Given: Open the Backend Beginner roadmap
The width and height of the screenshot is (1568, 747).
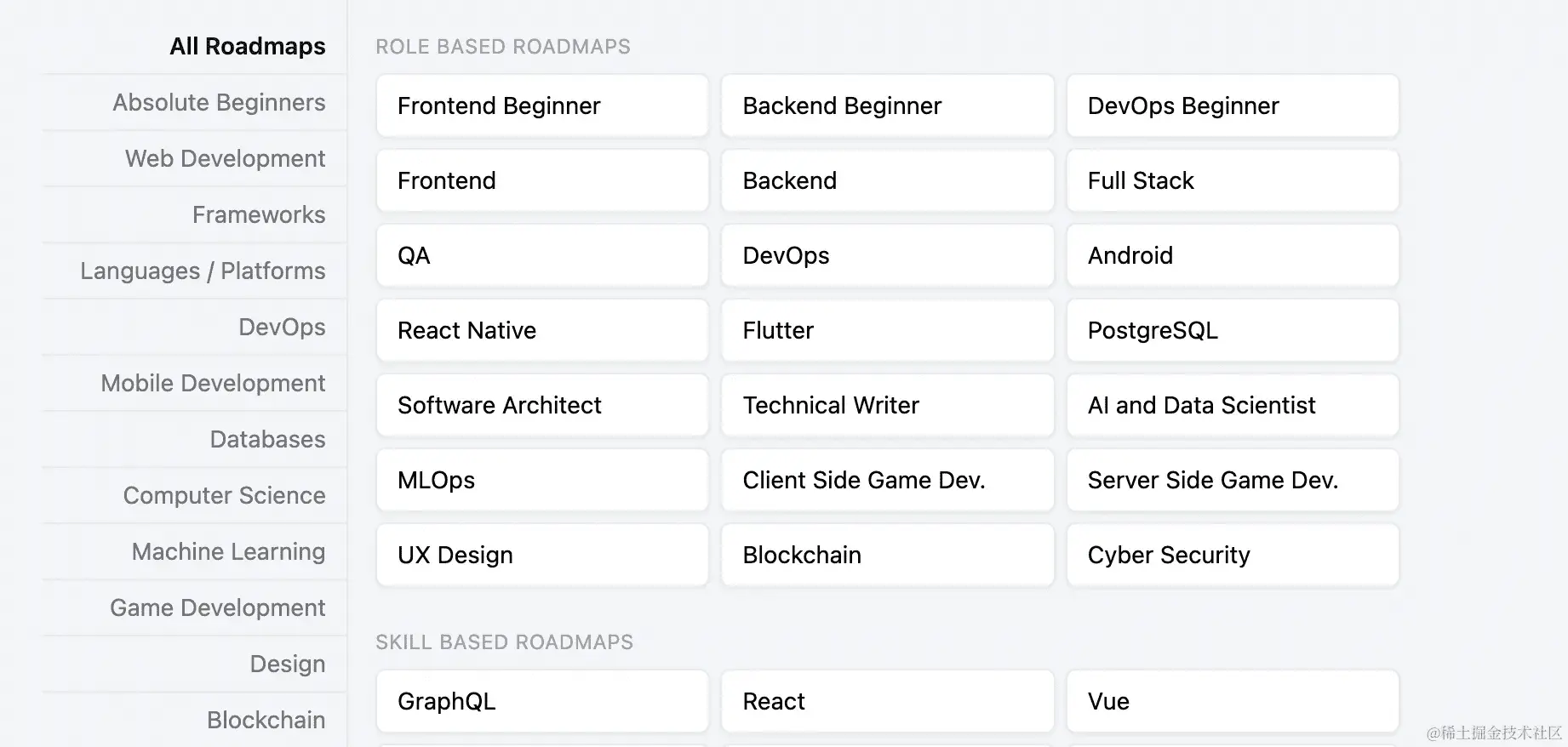Looking at the screenshot, I should click(887, 105).
